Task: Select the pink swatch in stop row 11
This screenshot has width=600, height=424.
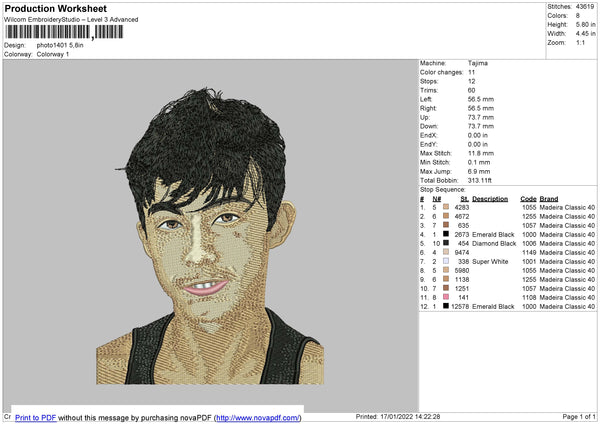Action: [x=446, y=297]
